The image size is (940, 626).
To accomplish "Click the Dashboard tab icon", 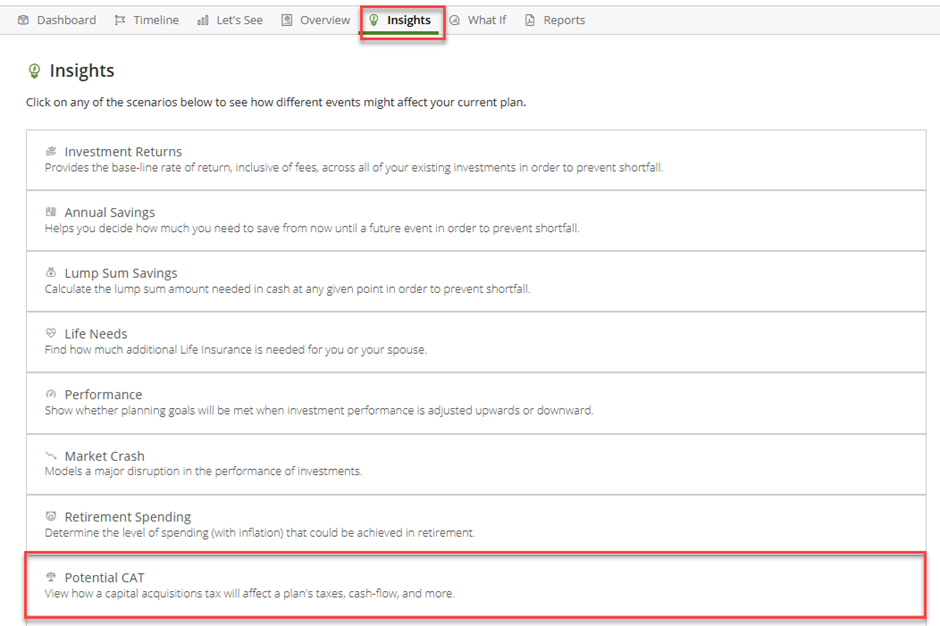I will point(23,20).
